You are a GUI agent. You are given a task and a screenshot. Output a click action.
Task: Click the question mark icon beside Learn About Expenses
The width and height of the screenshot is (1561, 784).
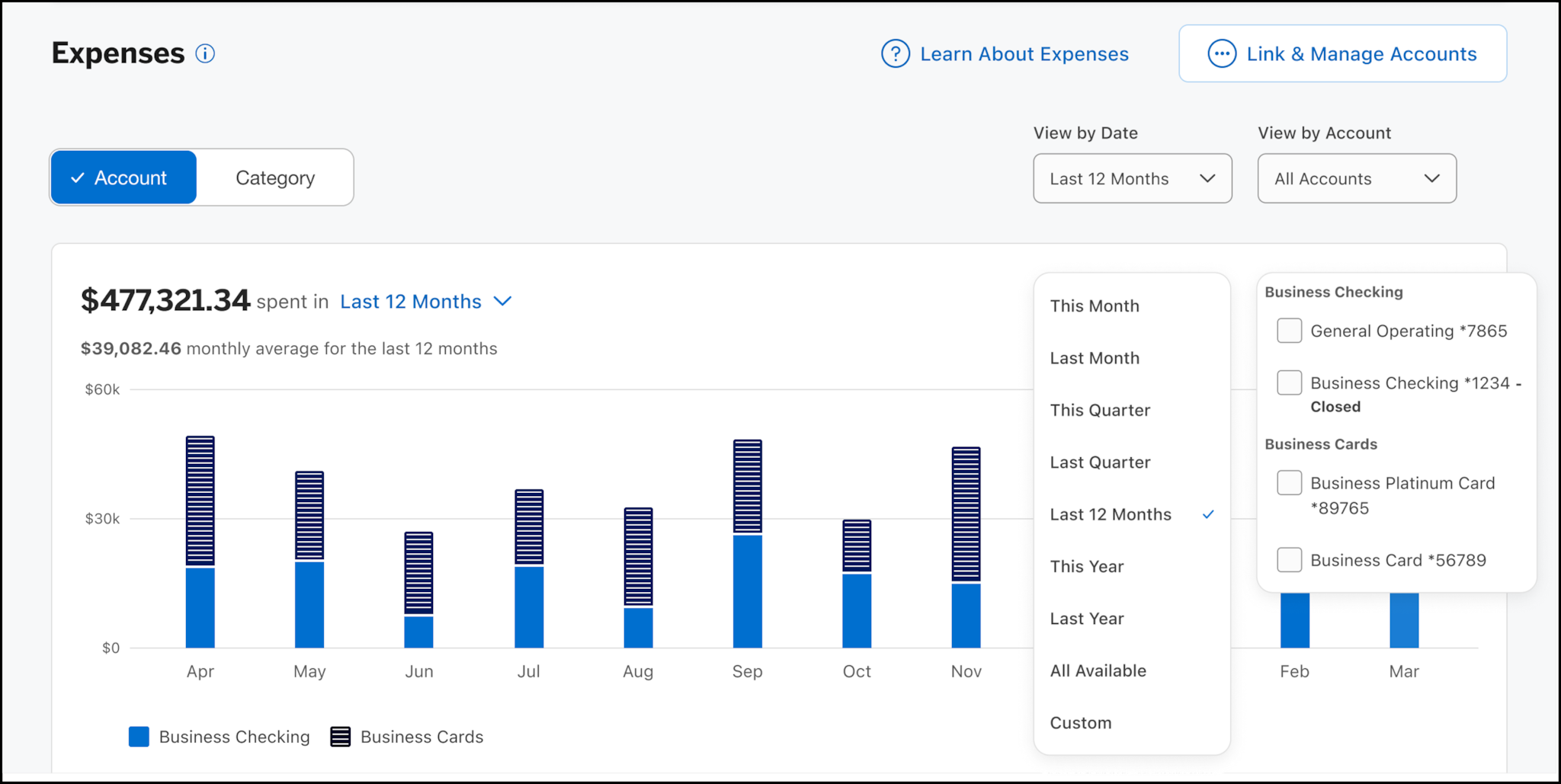tap(894, 53)
